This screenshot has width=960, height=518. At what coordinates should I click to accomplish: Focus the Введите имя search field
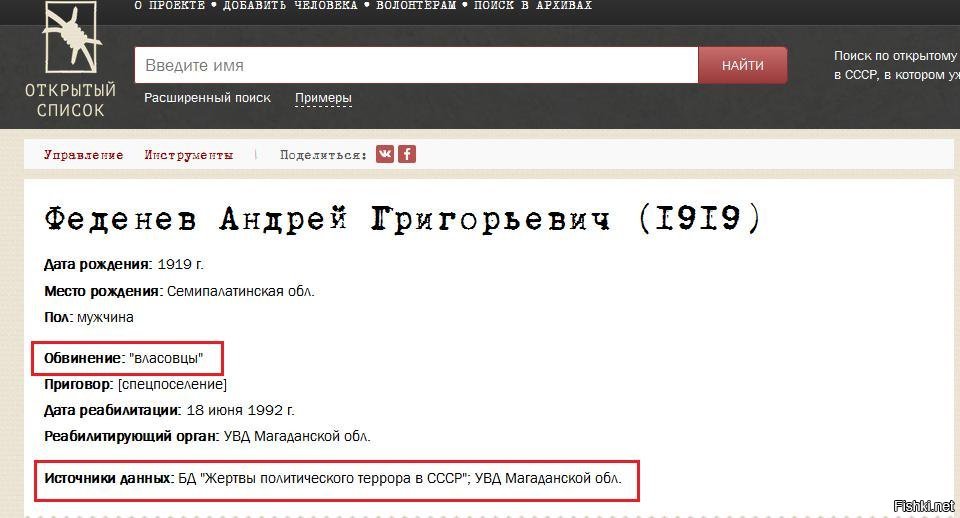tap(416, 65)
